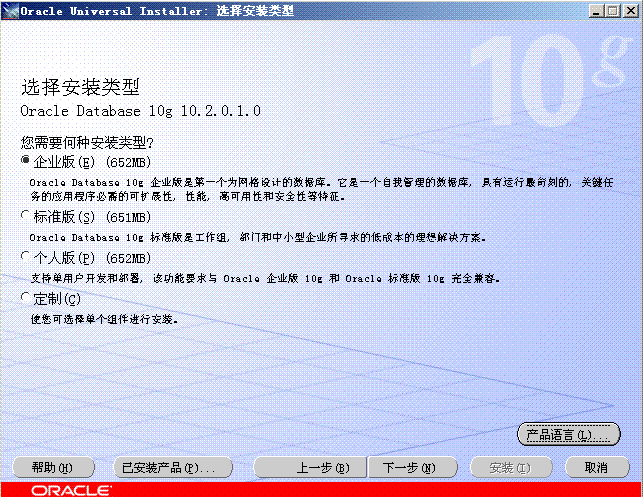Go back with 上一步(B)
The height and width of the screenshot is (497, 643).
click(310, 467)
